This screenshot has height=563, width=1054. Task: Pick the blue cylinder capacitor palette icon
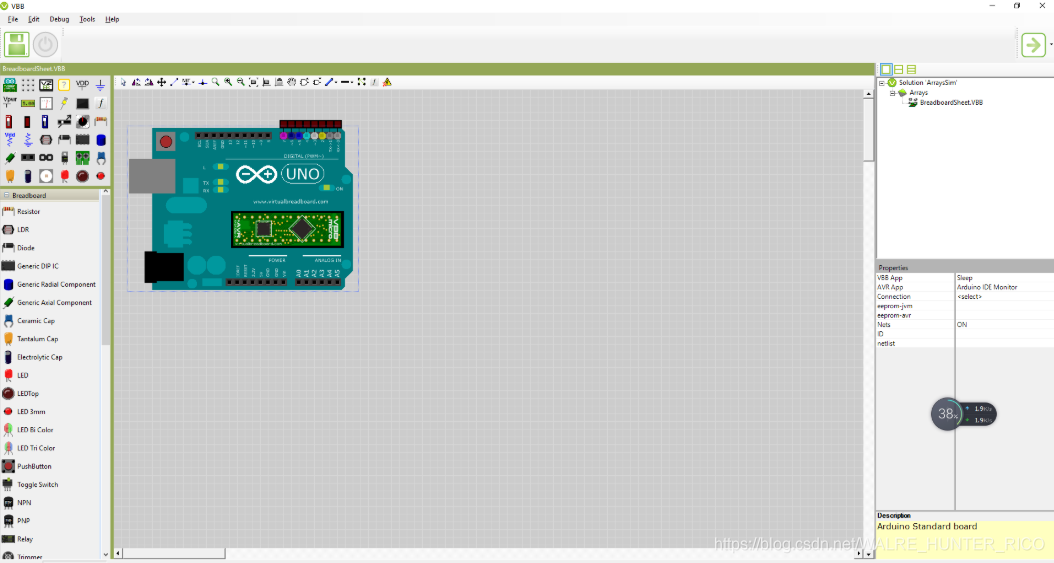[100, 140]
